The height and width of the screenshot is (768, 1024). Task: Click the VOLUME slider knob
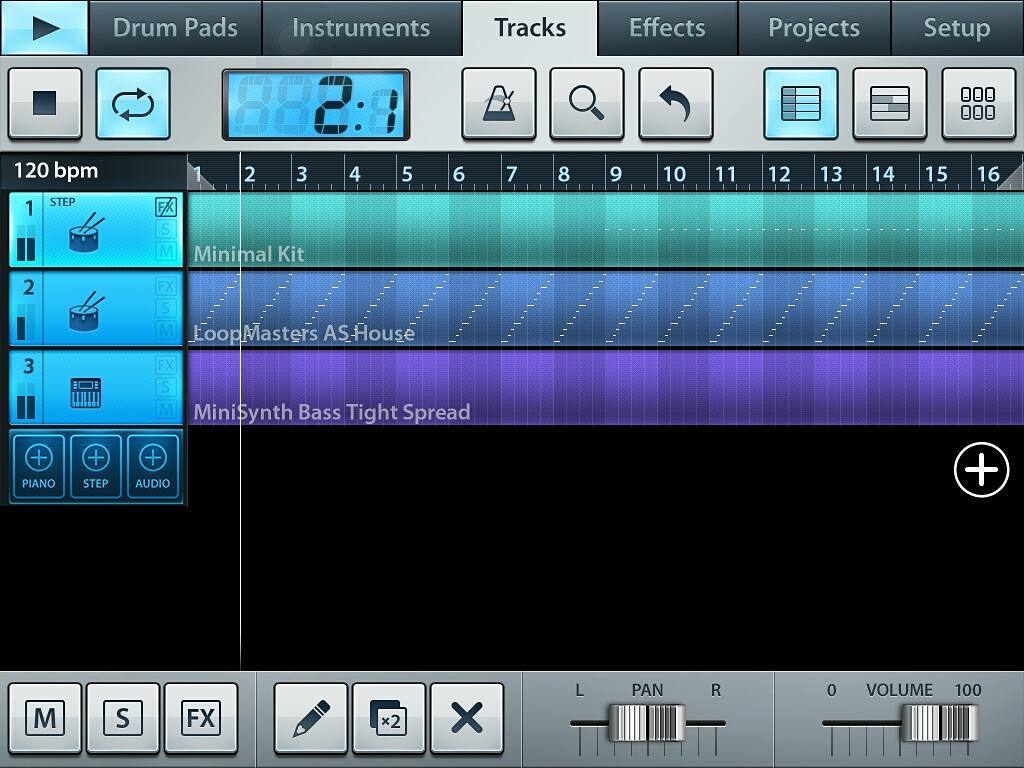coord(939,722)
